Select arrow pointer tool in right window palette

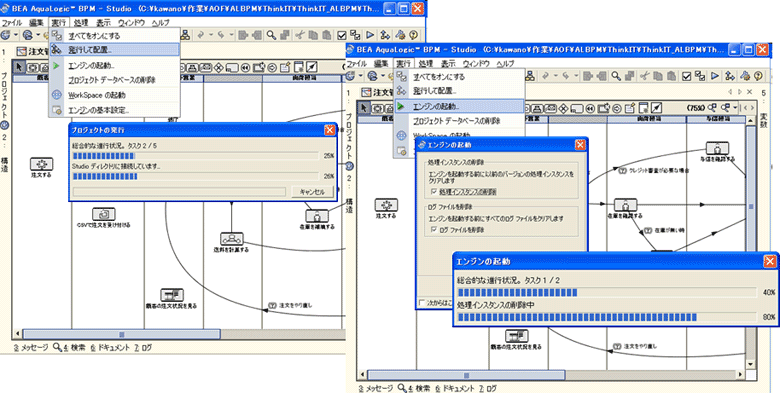point(364,108)
